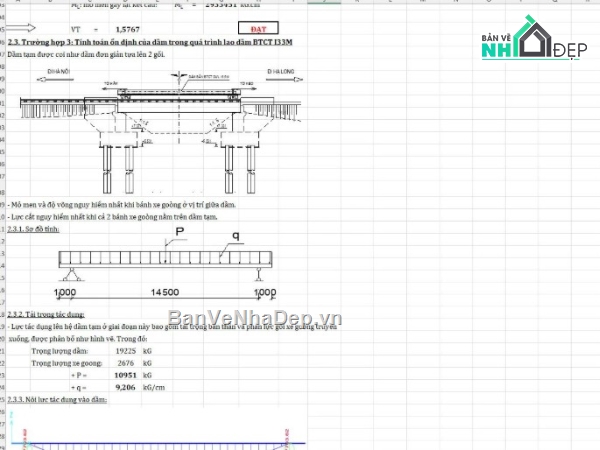Select the internal force diagram at the bottom

[157, 430]
